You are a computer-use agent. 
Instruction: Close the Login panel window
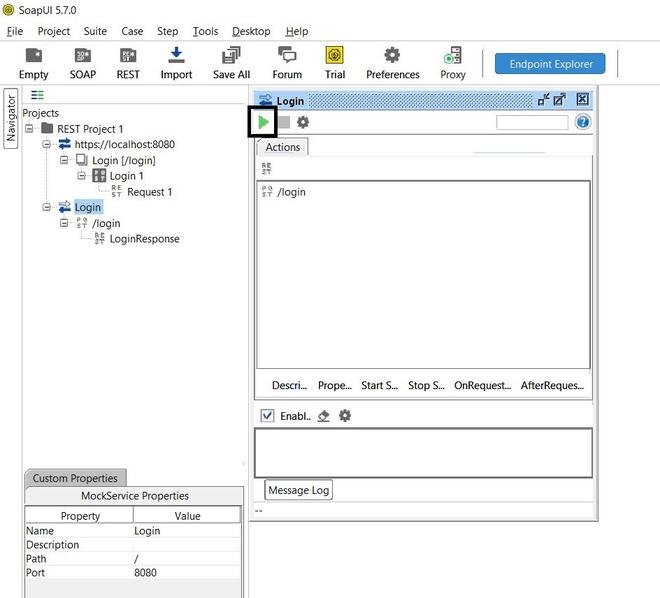click(x=582, y=99)
